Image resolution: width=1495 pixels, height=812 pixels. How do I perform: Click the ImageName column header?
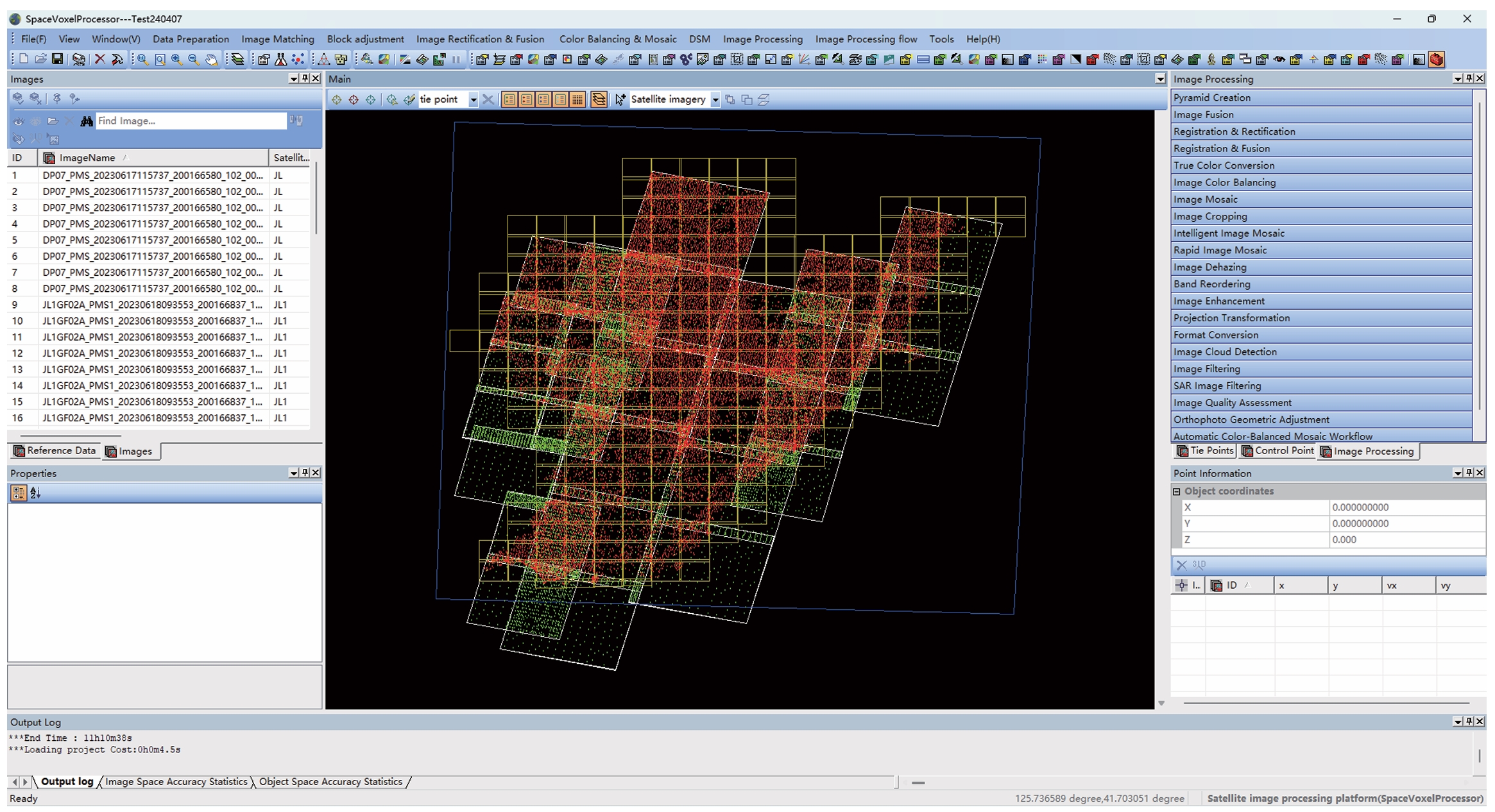coord(154,158)
